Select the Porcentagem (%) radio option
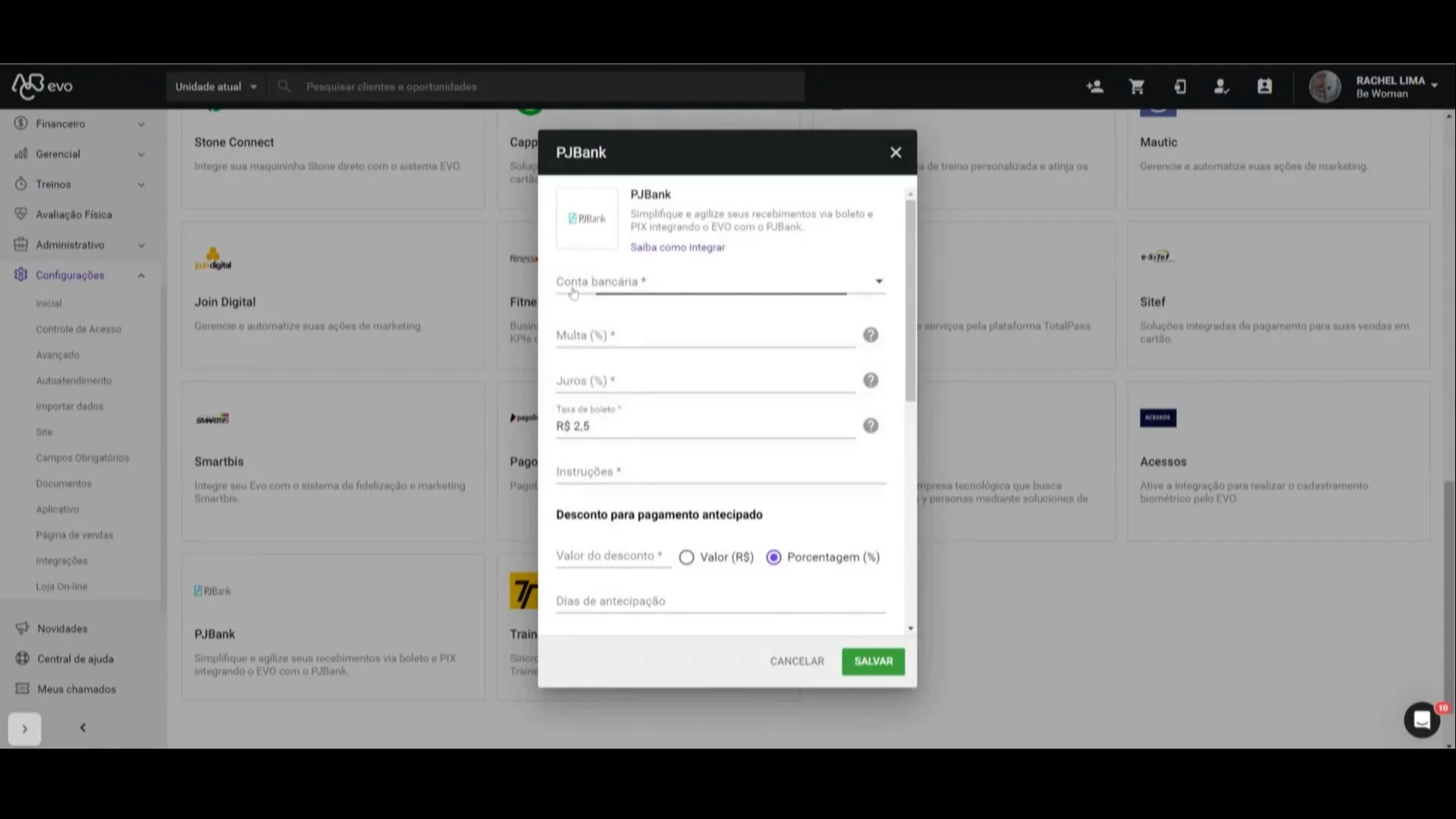This screenshot has height=819, width=1456. coord(773,557)
